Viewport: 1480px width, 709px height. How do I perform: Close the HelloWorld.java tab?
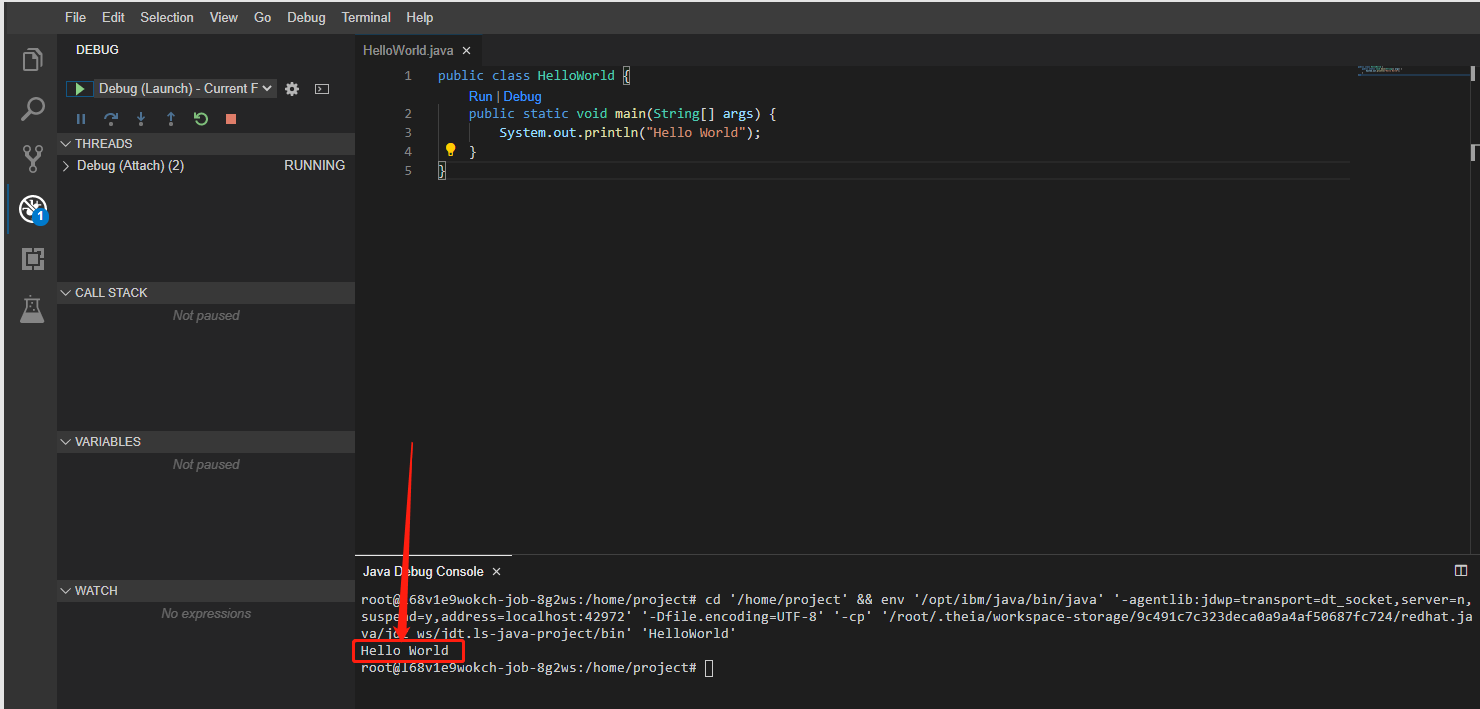pyautogui.click(x=466, y=50)
